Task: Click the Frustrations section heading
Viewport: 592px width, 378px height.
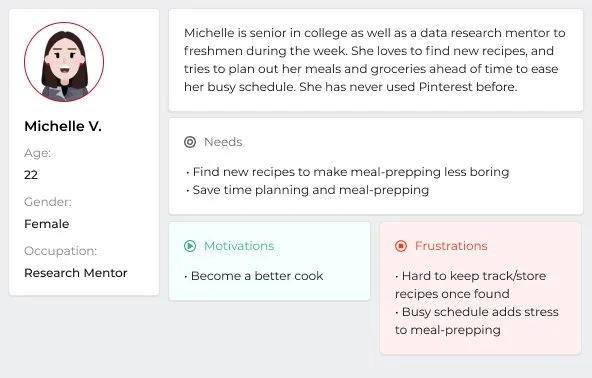Action: point(451,246)
